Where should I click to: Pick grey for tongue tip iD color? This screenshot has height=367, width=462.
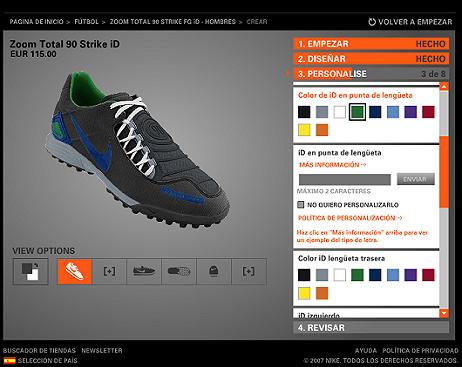coord(322,112)
